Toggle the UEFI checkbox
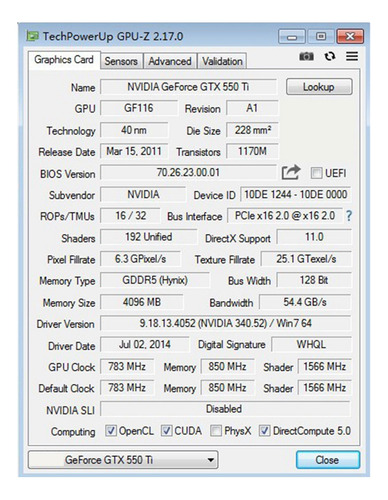 316,173
